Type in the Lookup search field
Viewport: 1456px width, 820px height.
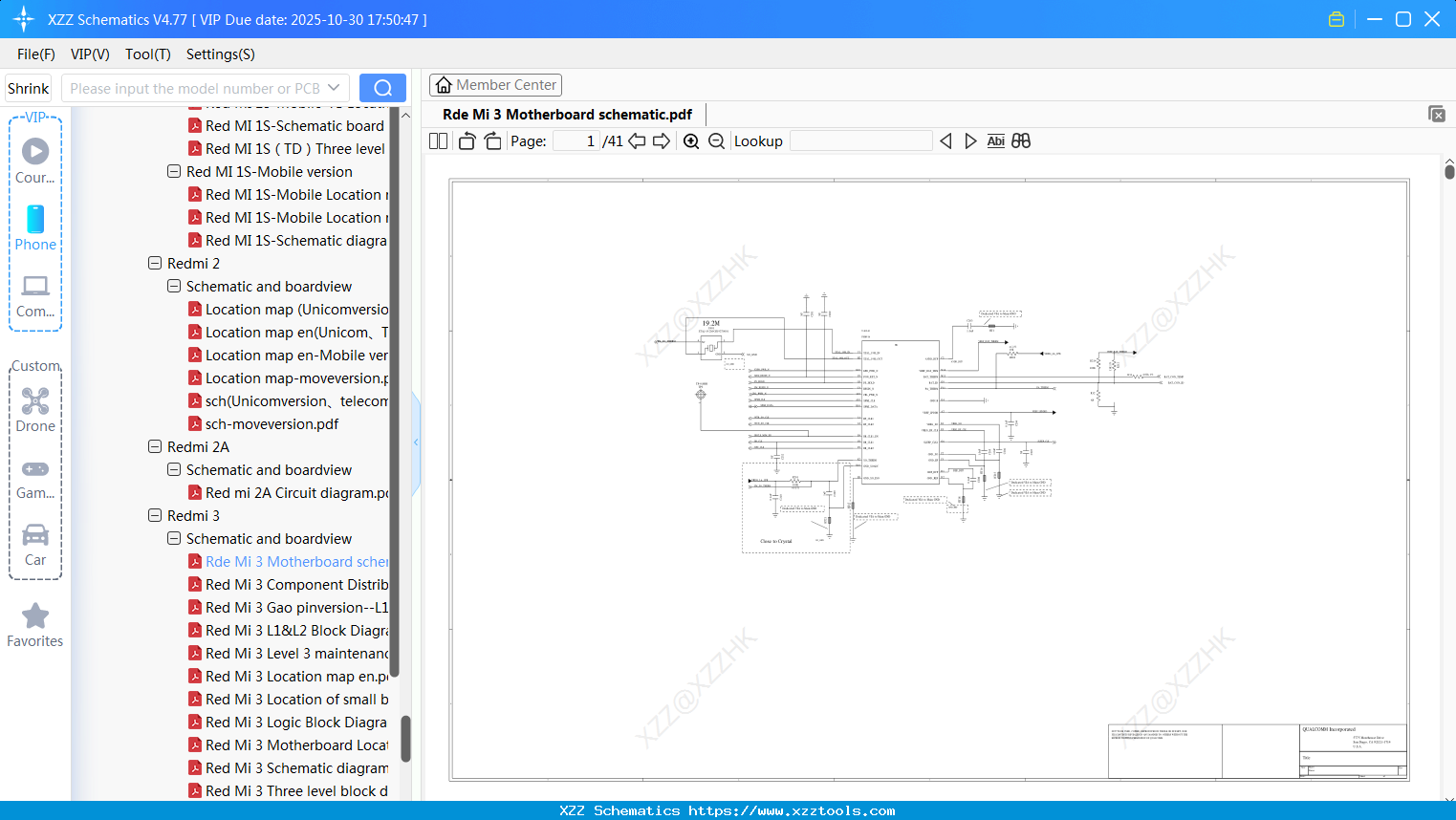tap(860, 140)
